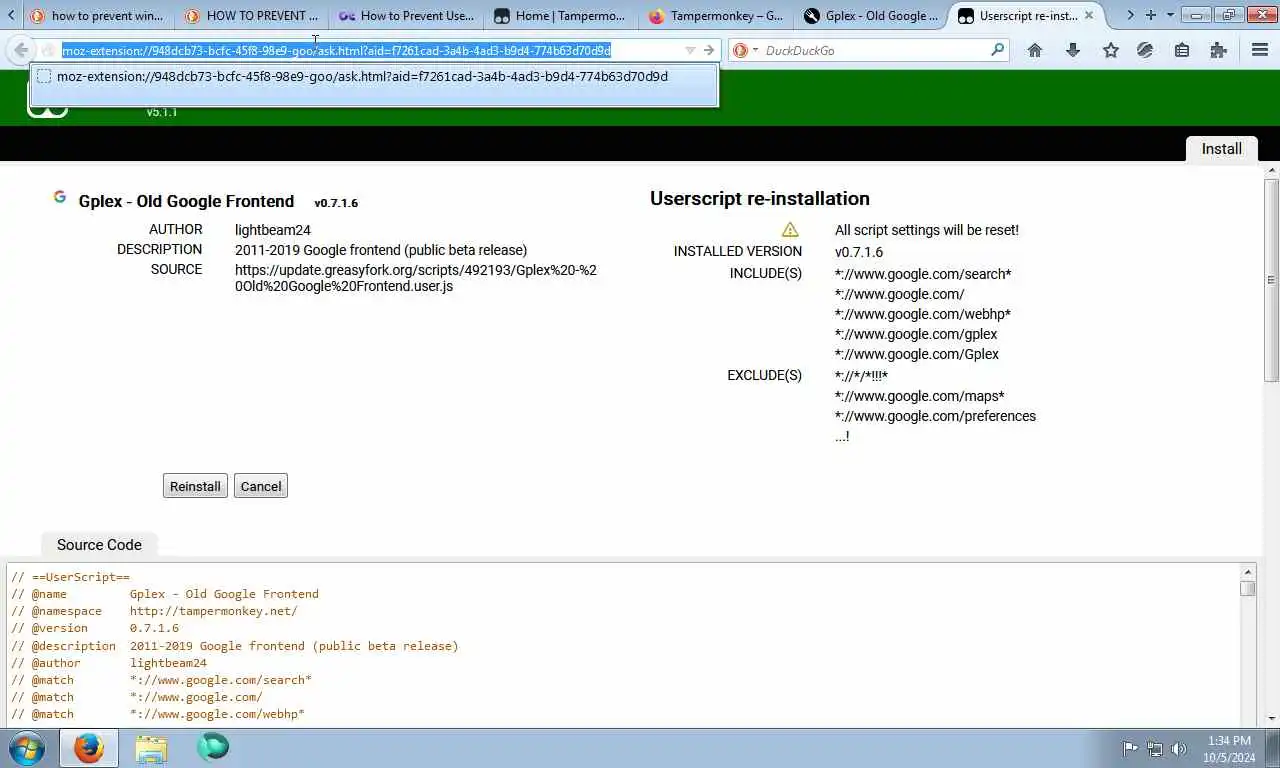This screenshot has height=768, width=1280.
Task: Switch to 'How to Prevent Use...' tab
Action: [x=406, y=16]
